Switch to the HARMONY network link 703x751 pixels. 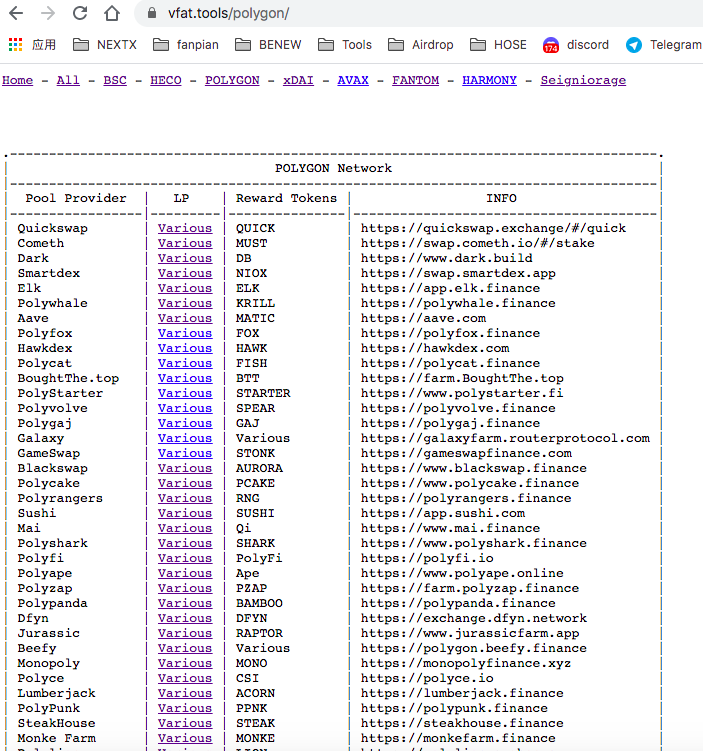tap(489, 80)
